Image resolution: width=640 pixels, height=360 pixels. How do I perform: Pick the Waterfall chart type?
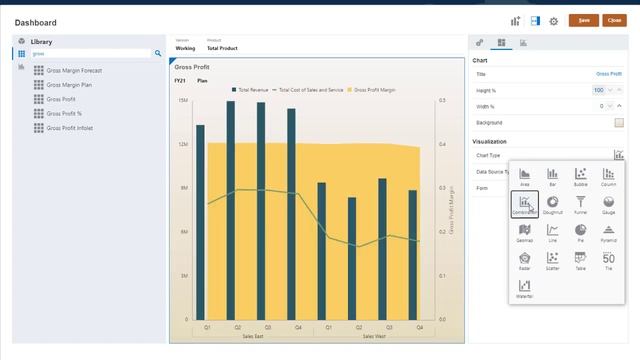pyautogui.click(x=524, y=288)
